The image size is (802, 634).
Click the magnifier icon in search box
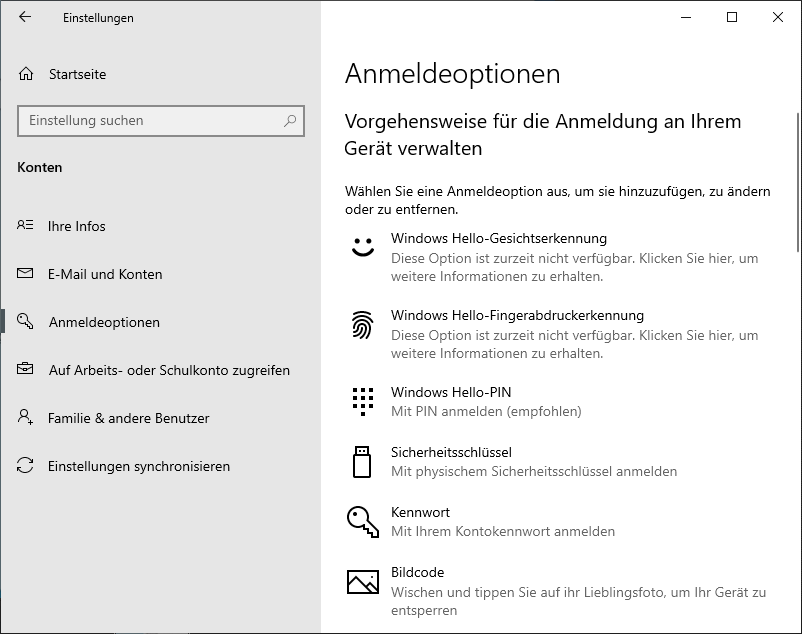click(x=290, y=121)
